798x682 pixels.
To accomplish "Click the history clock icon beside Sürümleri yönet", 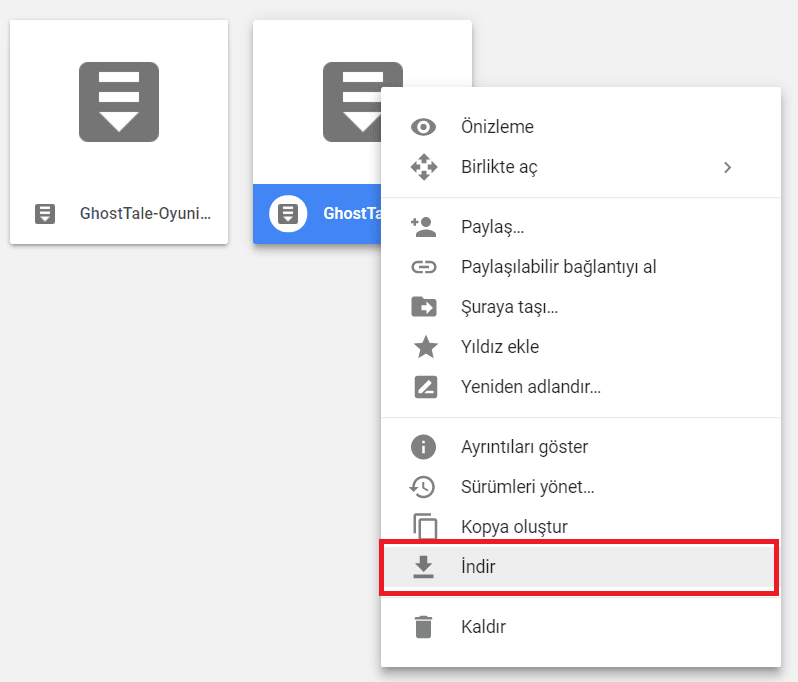I will point(422,487).
